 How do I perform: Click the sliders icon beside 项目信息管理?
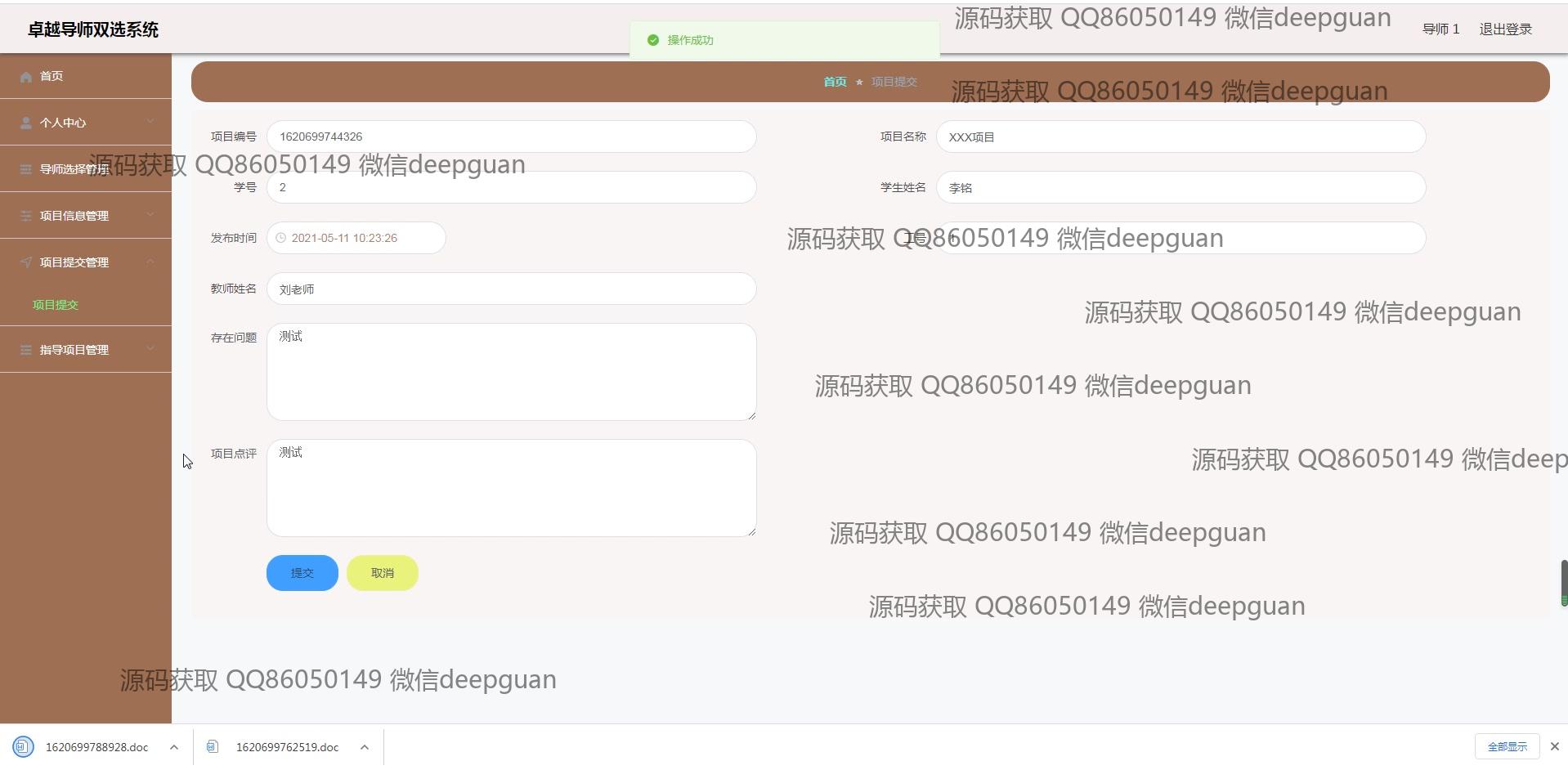click(x=26, y=216)
